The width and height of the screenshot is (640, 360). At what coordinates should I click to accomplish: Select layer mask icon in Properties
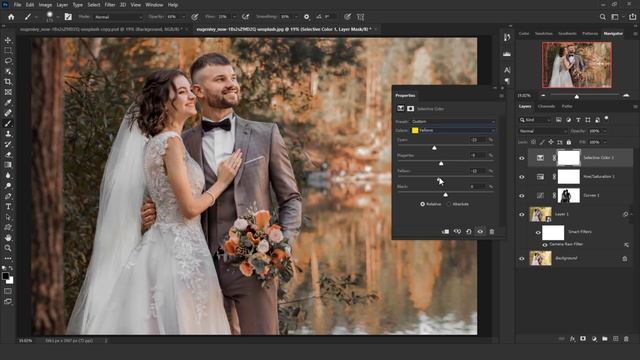[410, 109]
